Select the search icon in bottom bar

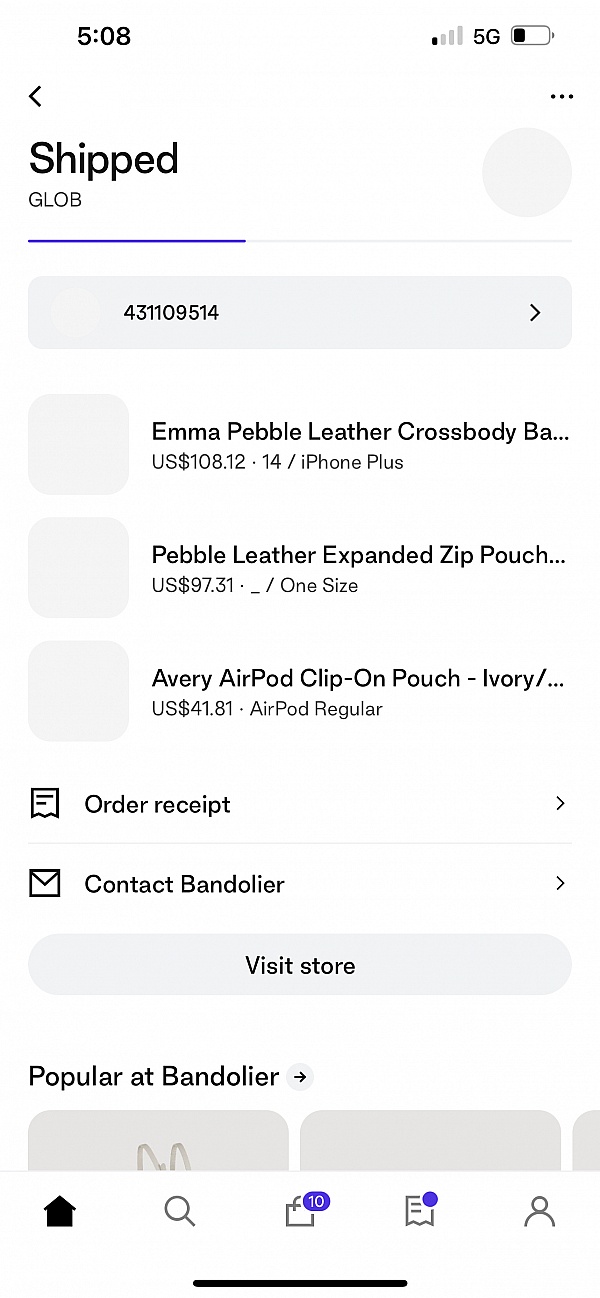[179, 1211]
